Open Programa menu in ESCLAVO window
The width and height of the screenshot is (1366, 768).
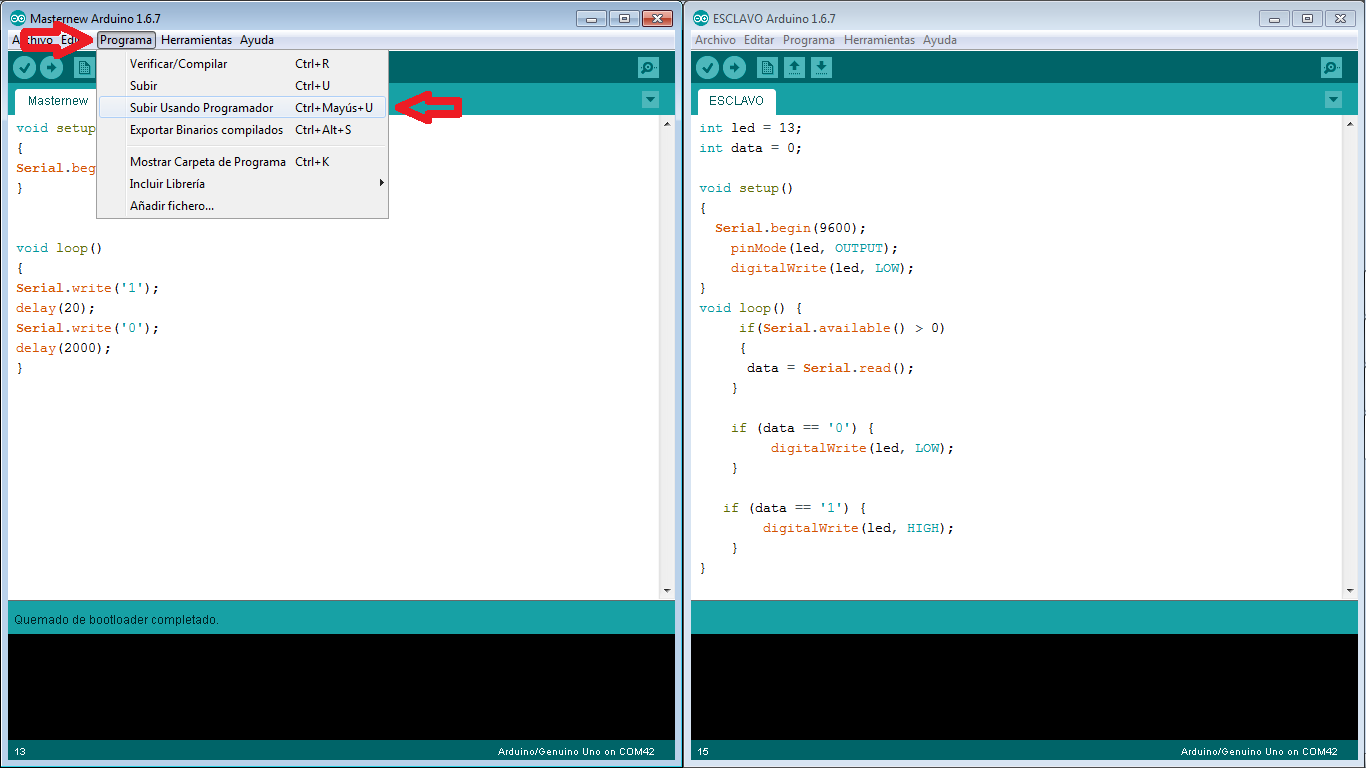click(x=809, y=40)
